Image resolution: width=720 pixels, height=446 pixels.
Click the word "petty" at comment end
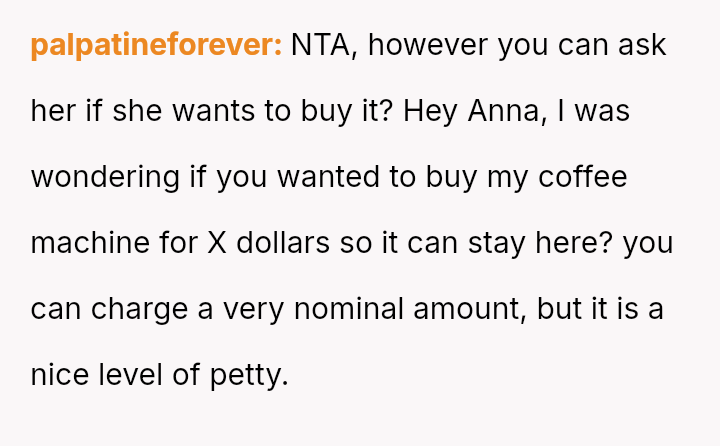[250, 375]
